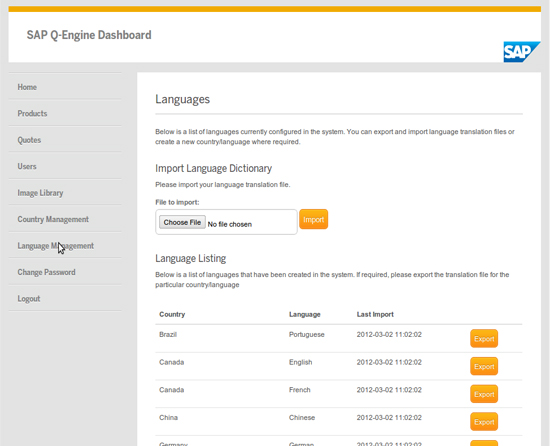Image resolution: width=550 pixels, height=446 pixels.
Task: Select Country Management menu item
Action: 53,219
